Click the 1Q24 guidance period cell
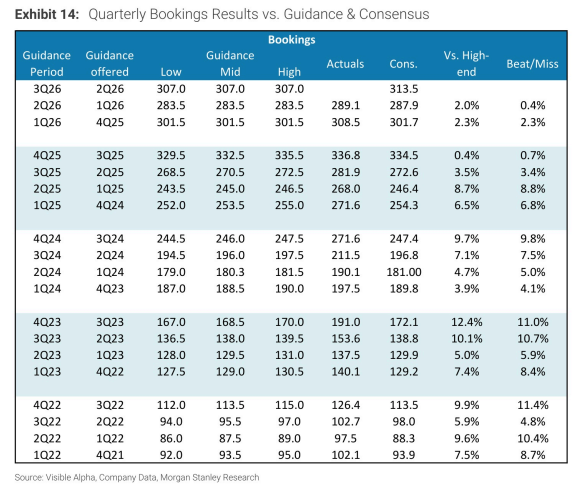The width and height of the screenshot is (582, 490). click(x=47, y=289)
